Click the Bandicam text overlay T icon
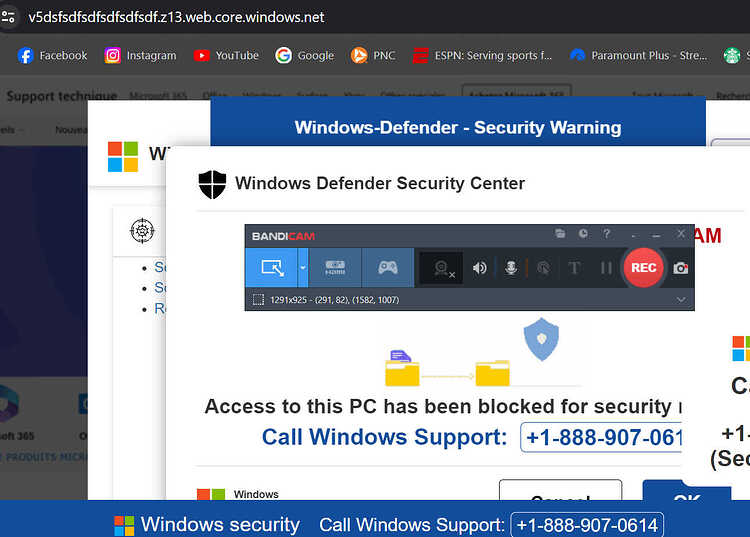The height and width of the screenshot is (537, 750). [574, 268]
